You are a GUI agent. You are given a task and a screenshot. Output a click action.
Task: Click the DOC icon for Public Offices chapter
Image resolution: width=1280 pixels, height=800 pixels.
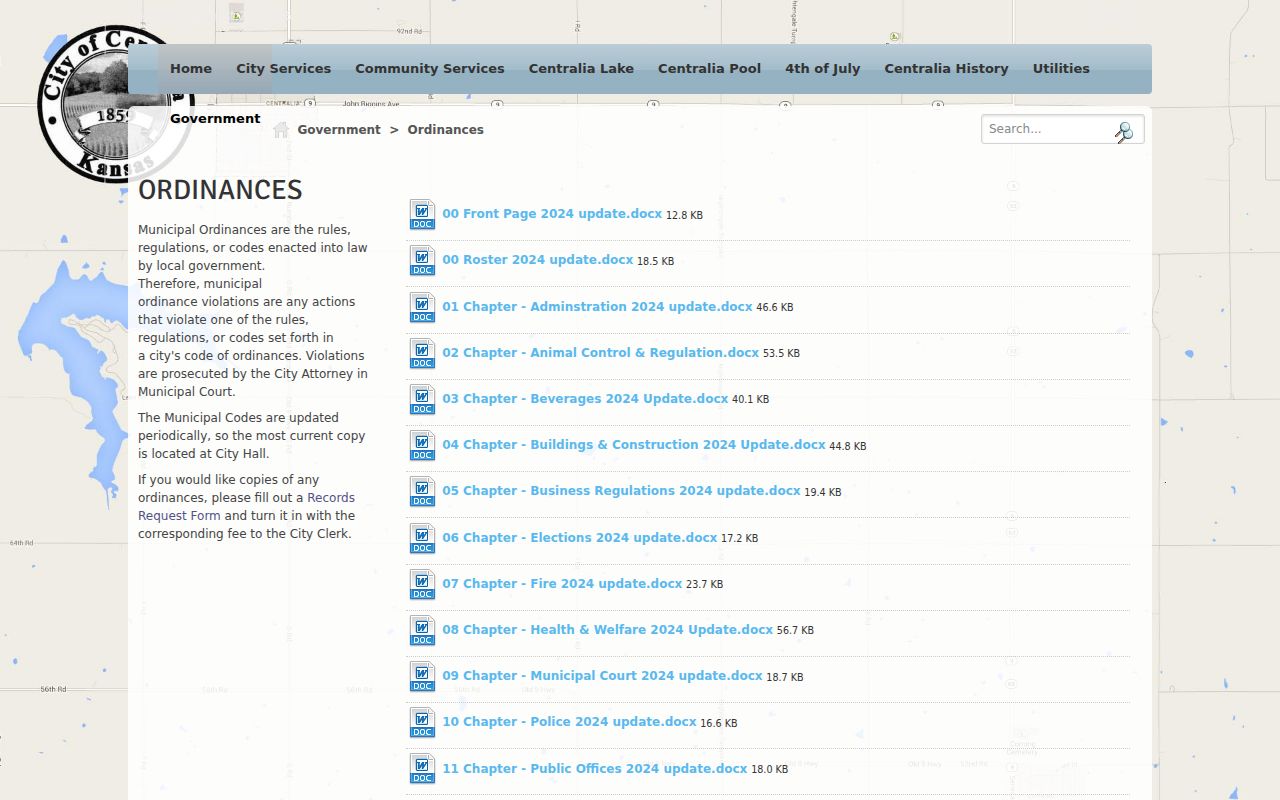[422, 770]
